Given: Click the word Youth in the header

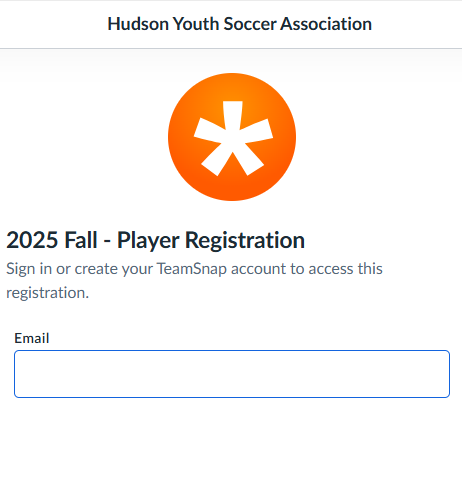Looking at the screenshot, I should pos(196,24).
